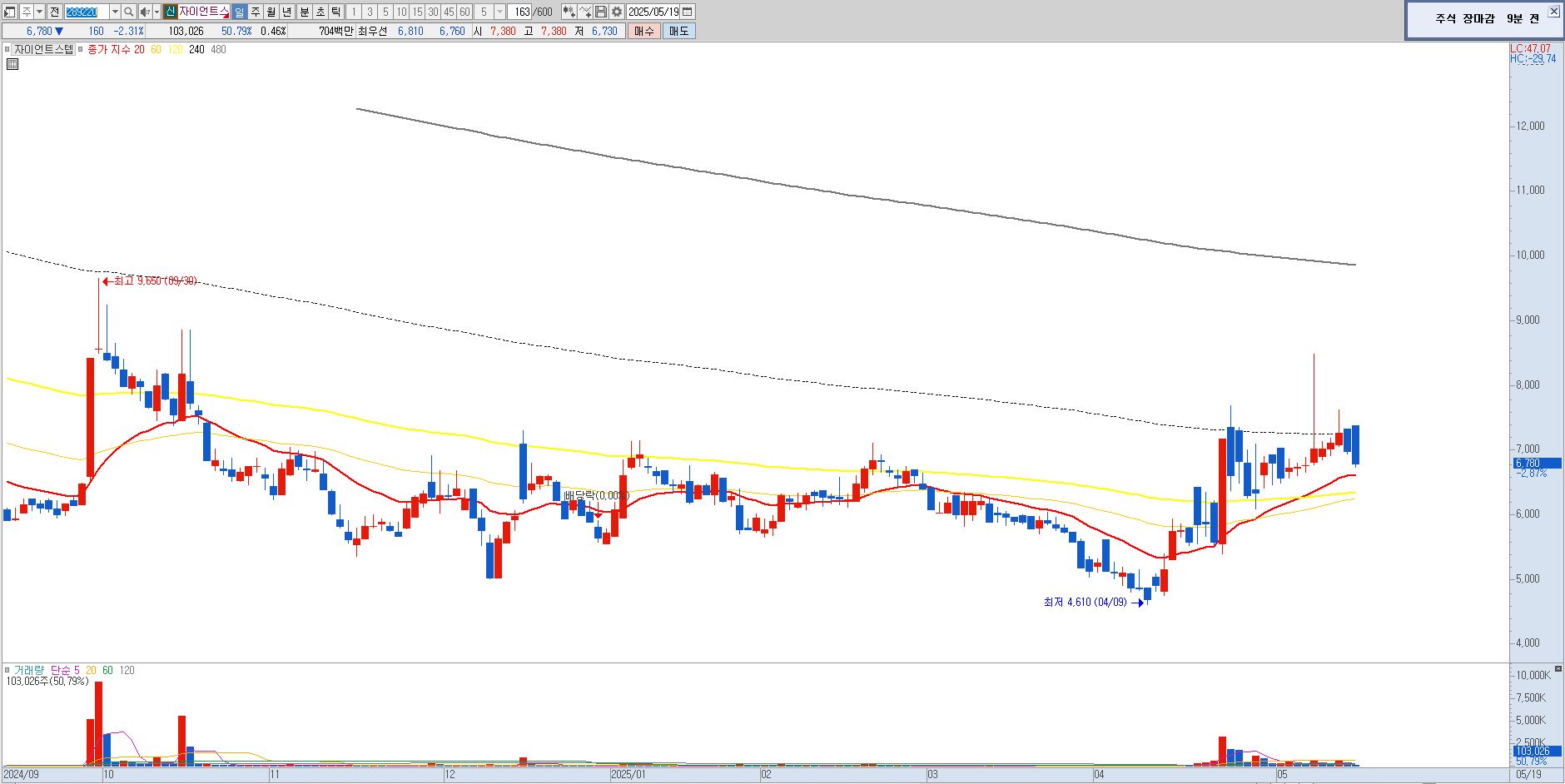Open the chart settings gear icon

point(617,12)
